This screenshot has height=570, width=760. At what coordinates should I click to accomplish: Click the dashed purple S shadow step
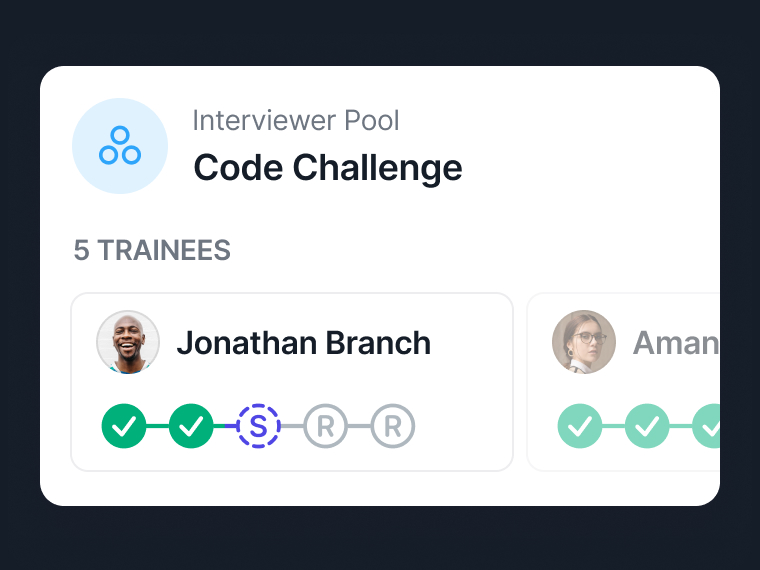(258, 426)
